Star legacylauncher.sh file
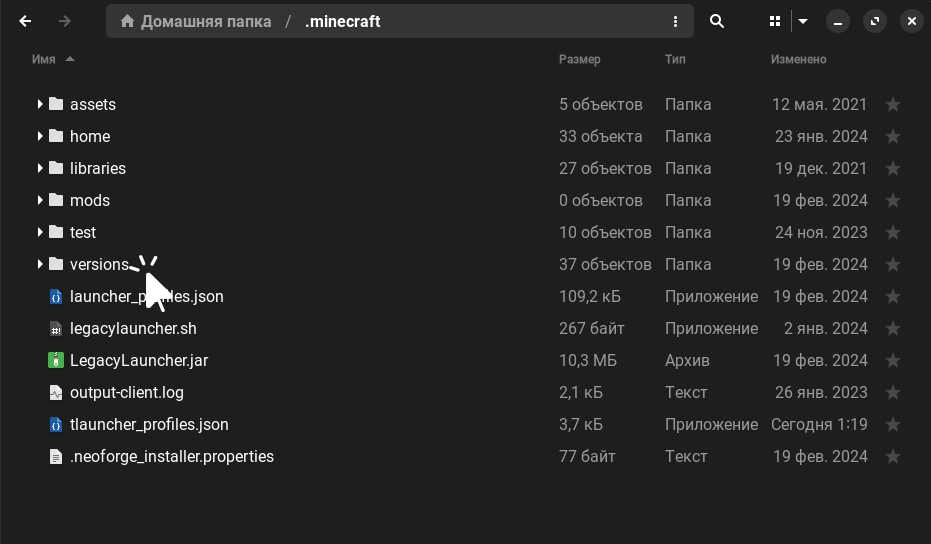The width and height of the screenshot is (931, 544). click(x=892, y=329)
